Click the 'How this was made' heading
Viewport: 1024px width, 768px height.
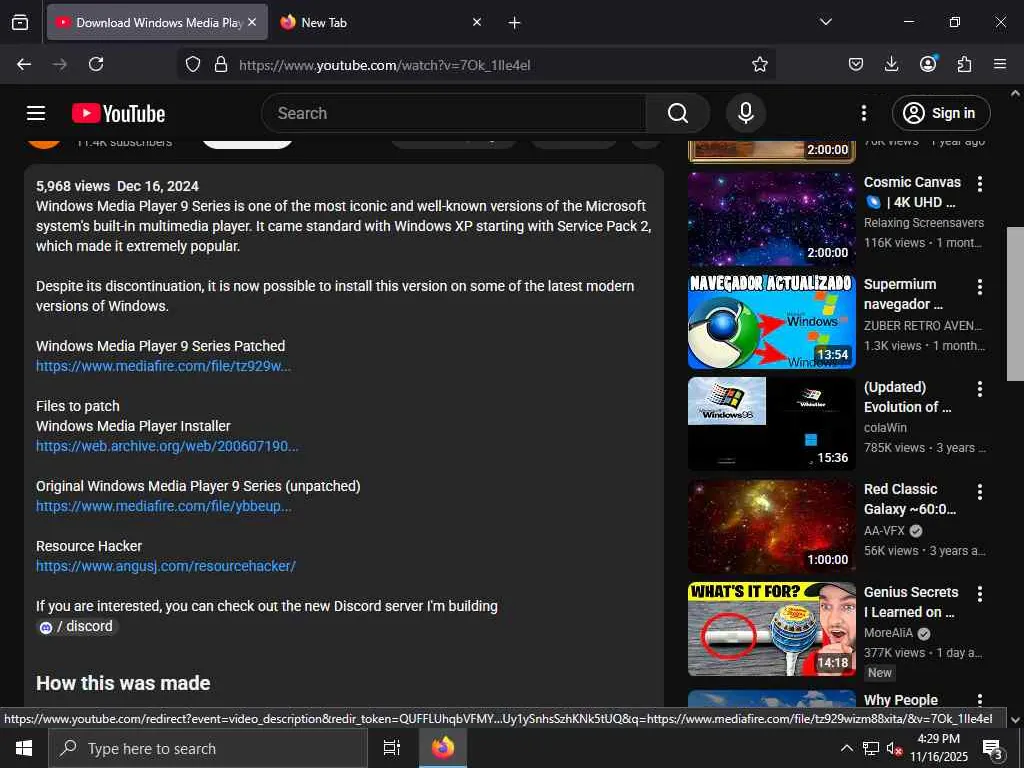(x=123, y=683)
